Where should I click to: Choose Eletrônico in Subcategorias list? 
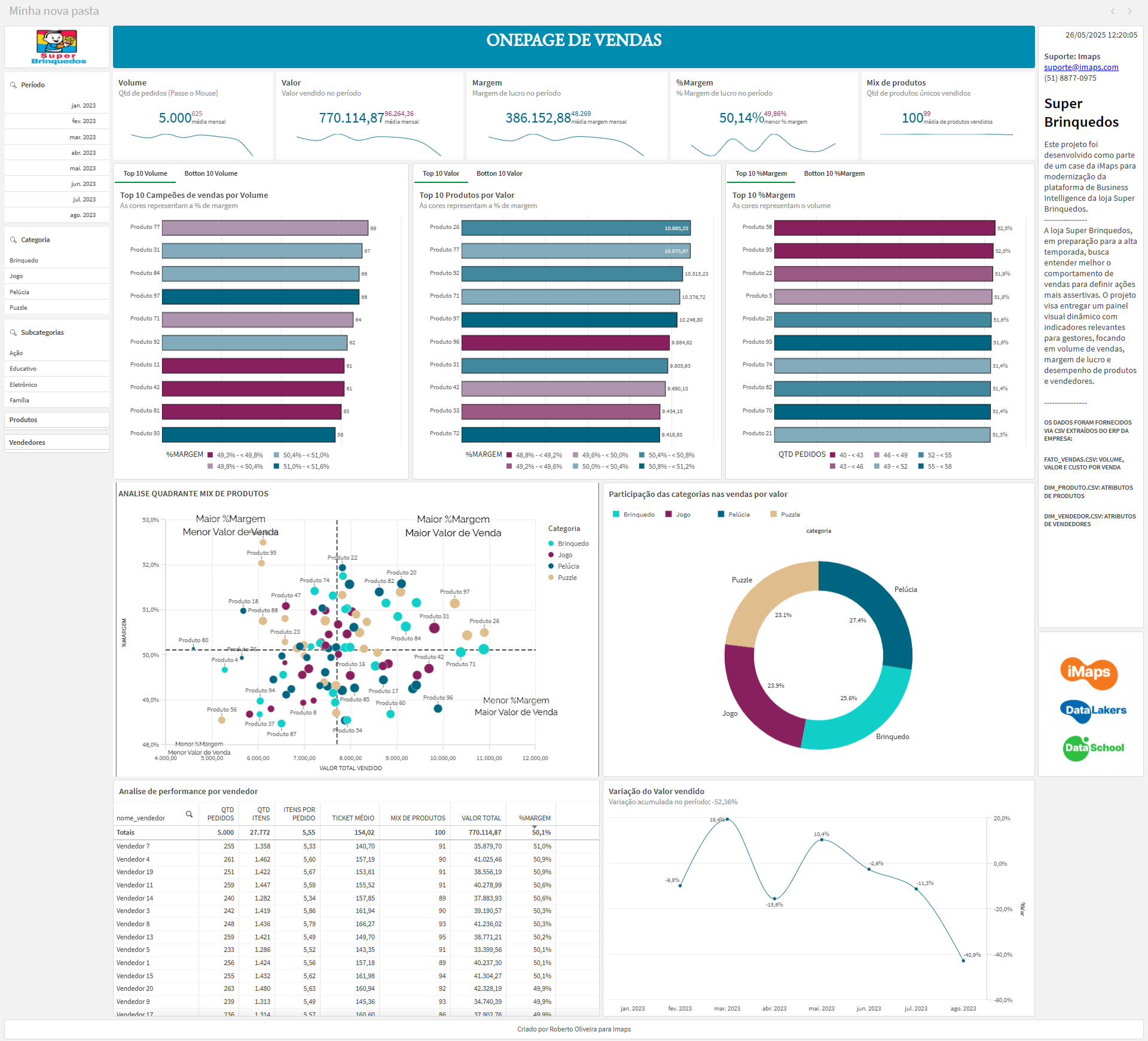(57, 385)
